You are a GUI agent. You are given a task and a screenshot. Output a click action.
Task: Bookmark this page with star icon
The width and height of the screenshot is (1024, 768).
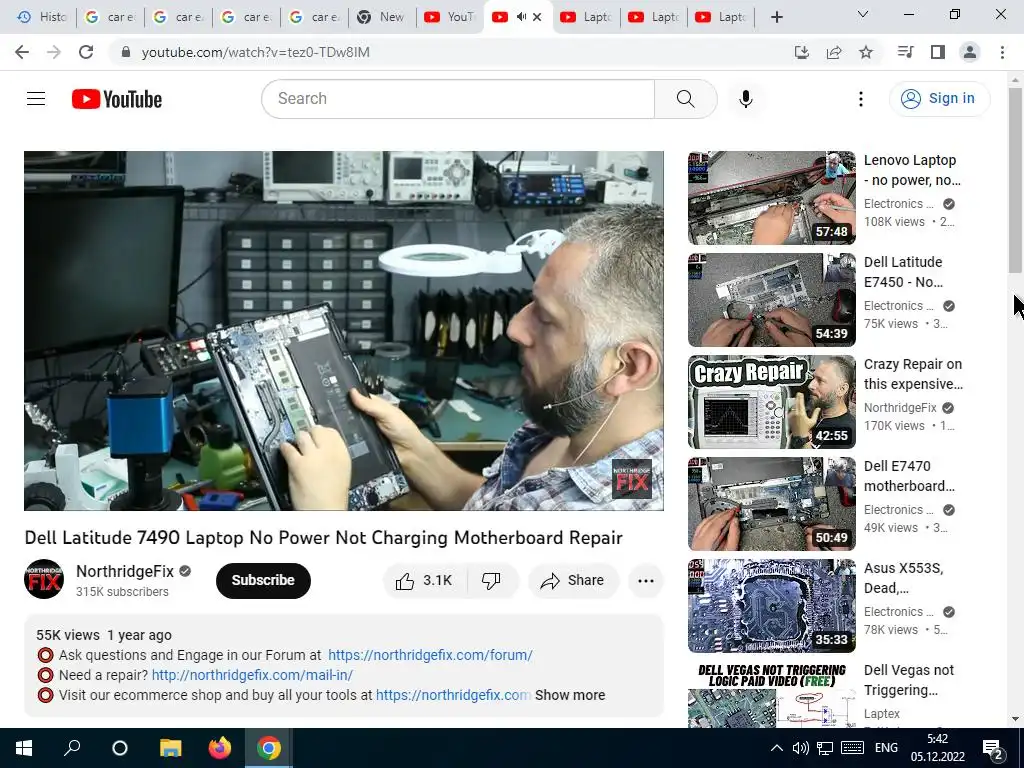[x=866, y=52]
